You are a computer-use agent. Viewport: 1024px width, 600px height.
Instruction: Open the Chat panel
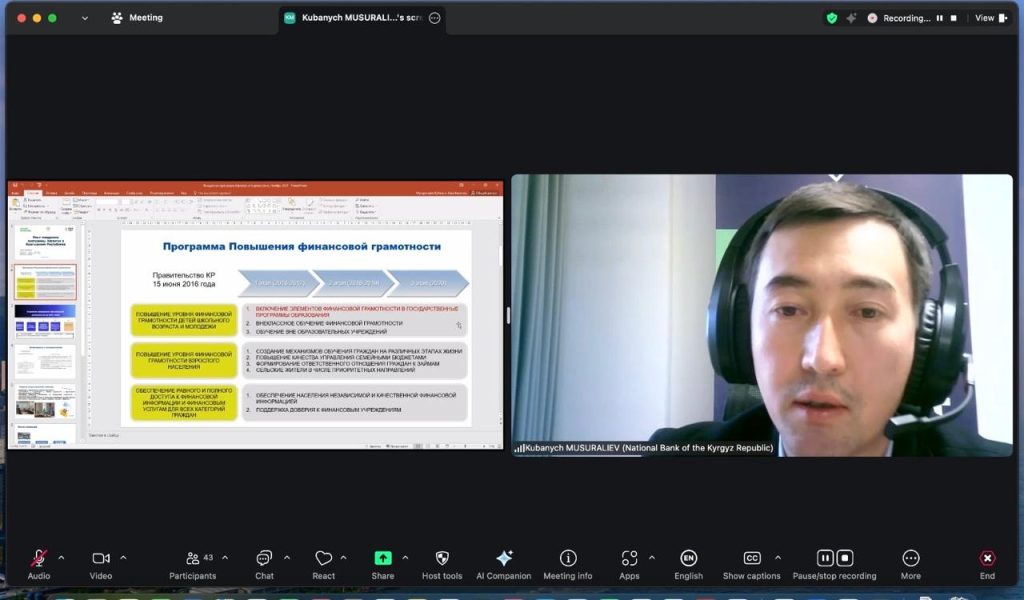pos(264,559)
